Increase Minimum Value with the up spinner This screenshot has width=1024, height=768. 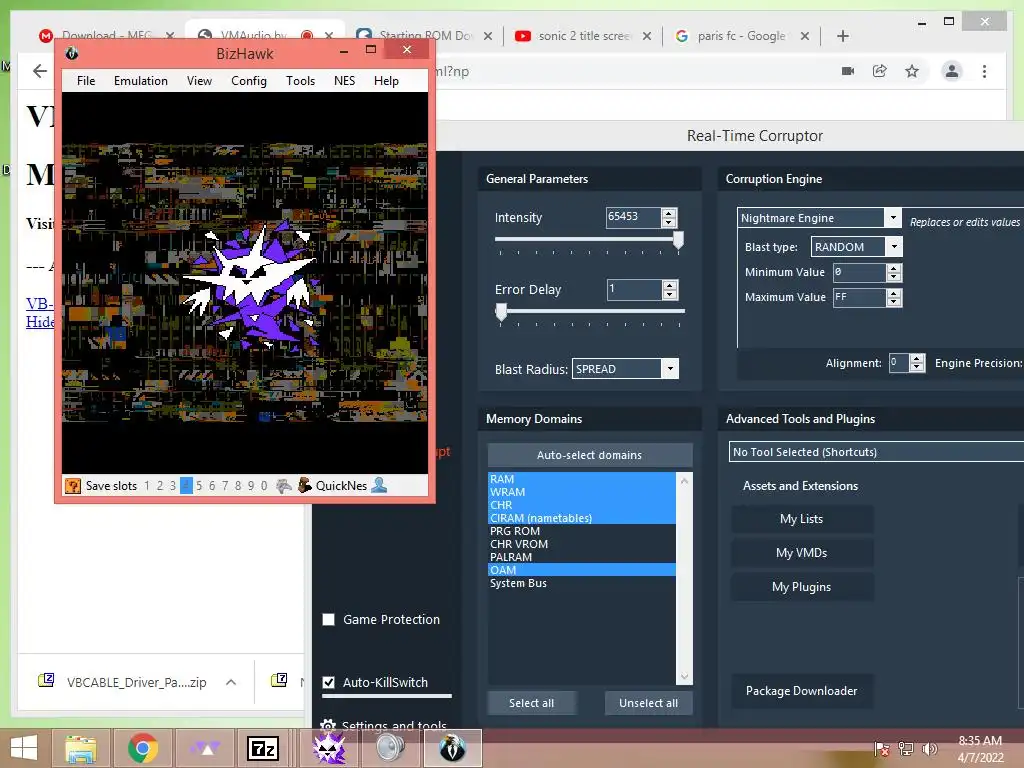pyautogui.click(x=894, y=268)
